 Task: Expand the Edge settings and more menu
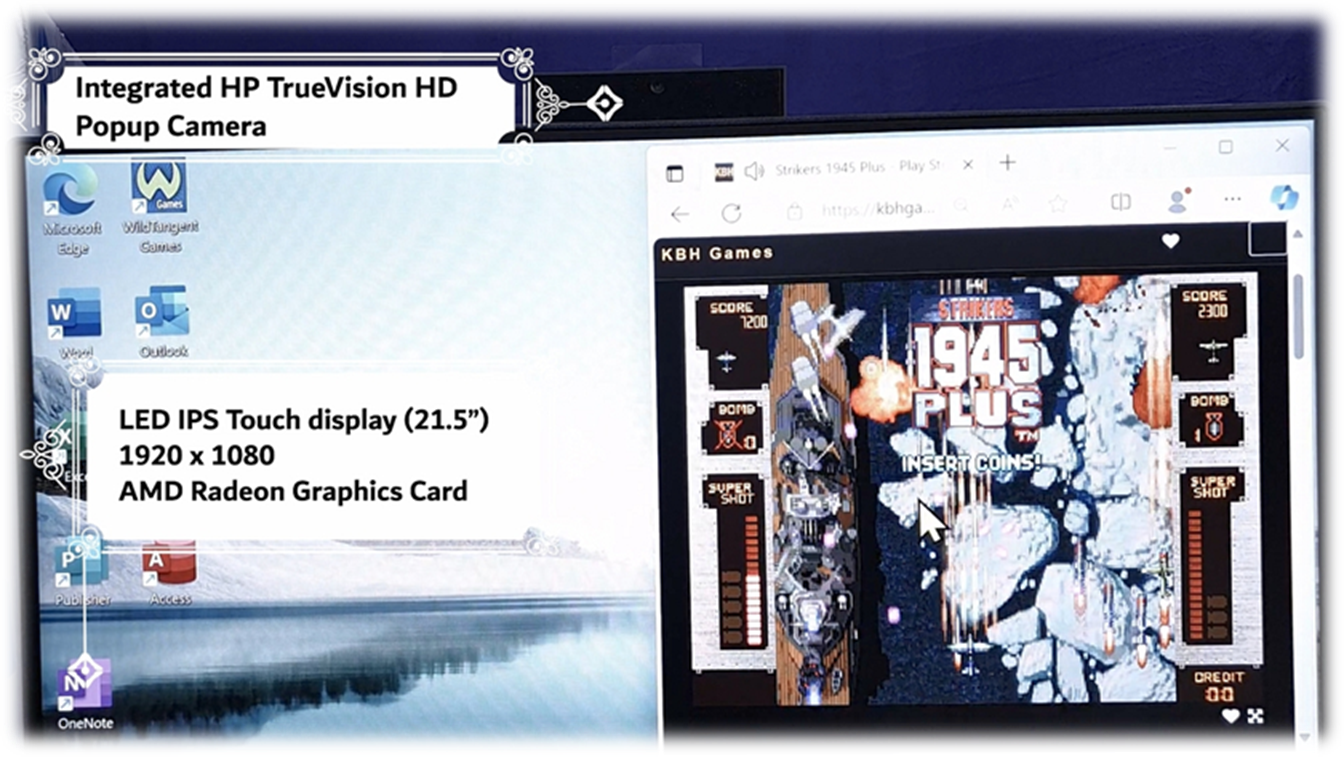[1231, 201]
